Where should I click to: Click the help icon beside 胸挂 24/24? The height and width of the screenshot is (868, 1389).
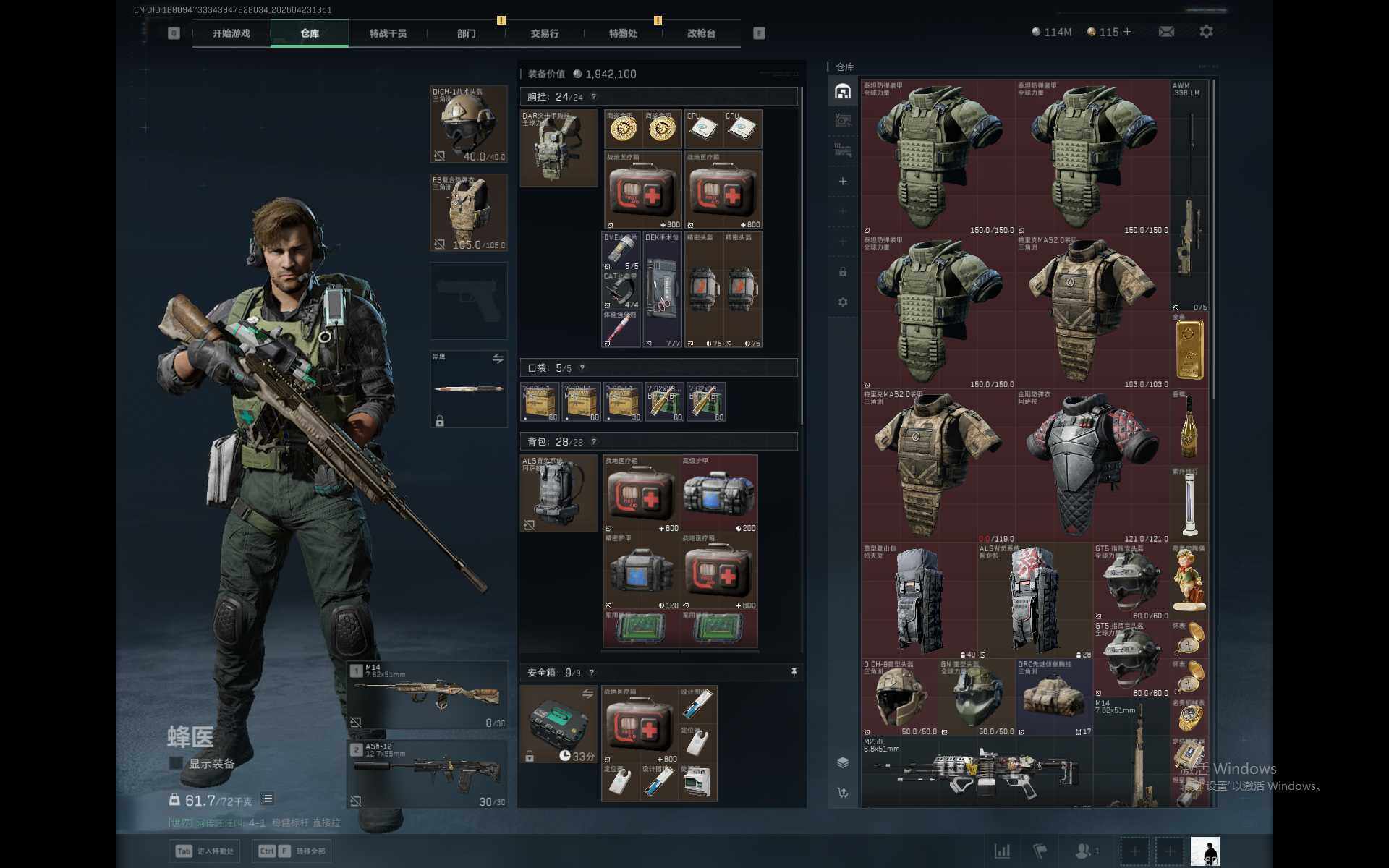(x=594, y=96)
